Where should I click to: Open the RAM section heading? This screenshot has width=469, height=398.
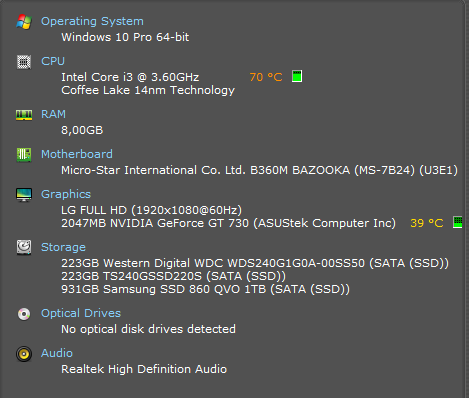53,114
